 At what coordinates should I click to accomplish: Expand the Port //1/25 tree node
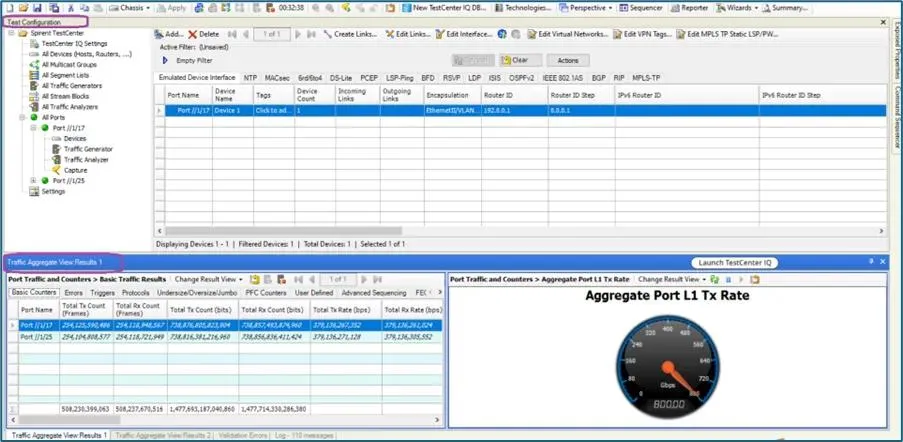click(x=33, y=181)
